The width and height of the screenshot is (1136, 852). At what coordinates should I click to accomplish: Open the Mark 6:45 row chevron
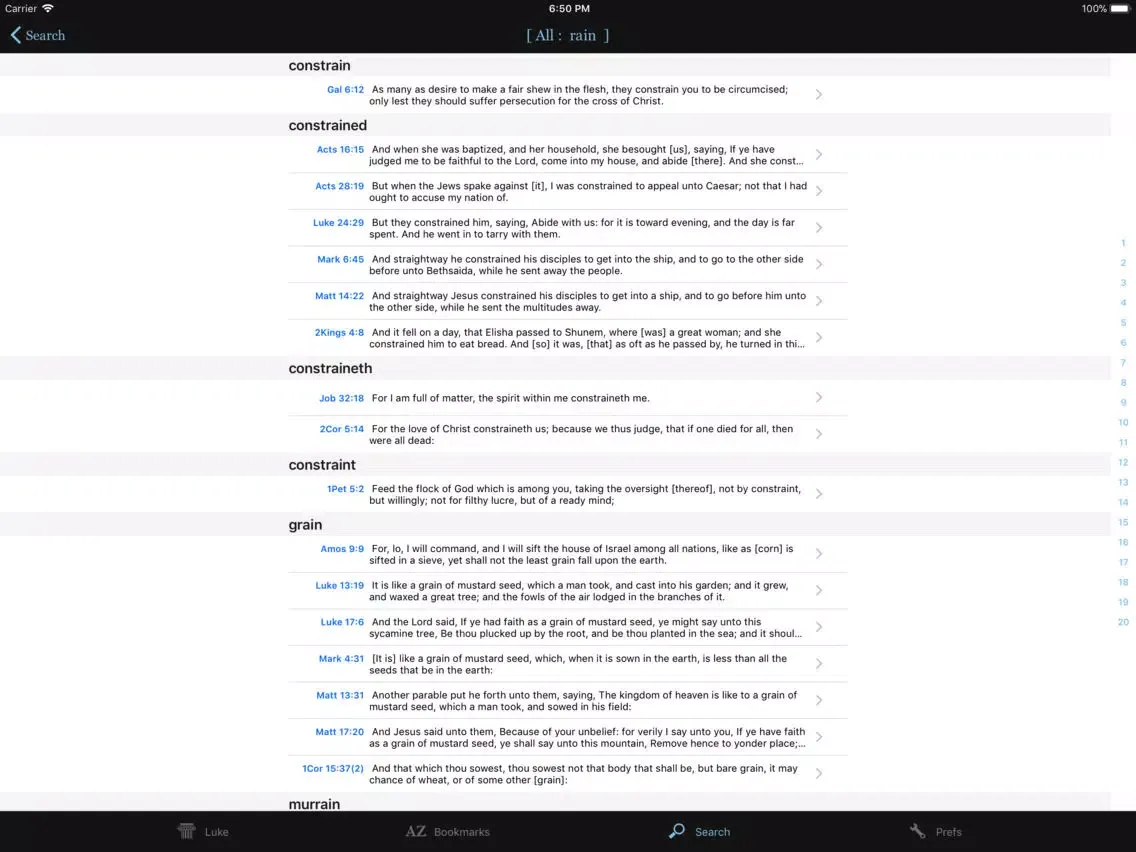coord(819,264)
